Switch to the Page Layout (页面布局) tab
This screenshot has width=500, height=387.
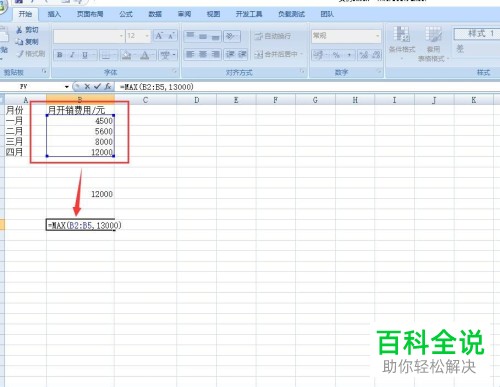(x=90, y=14)
